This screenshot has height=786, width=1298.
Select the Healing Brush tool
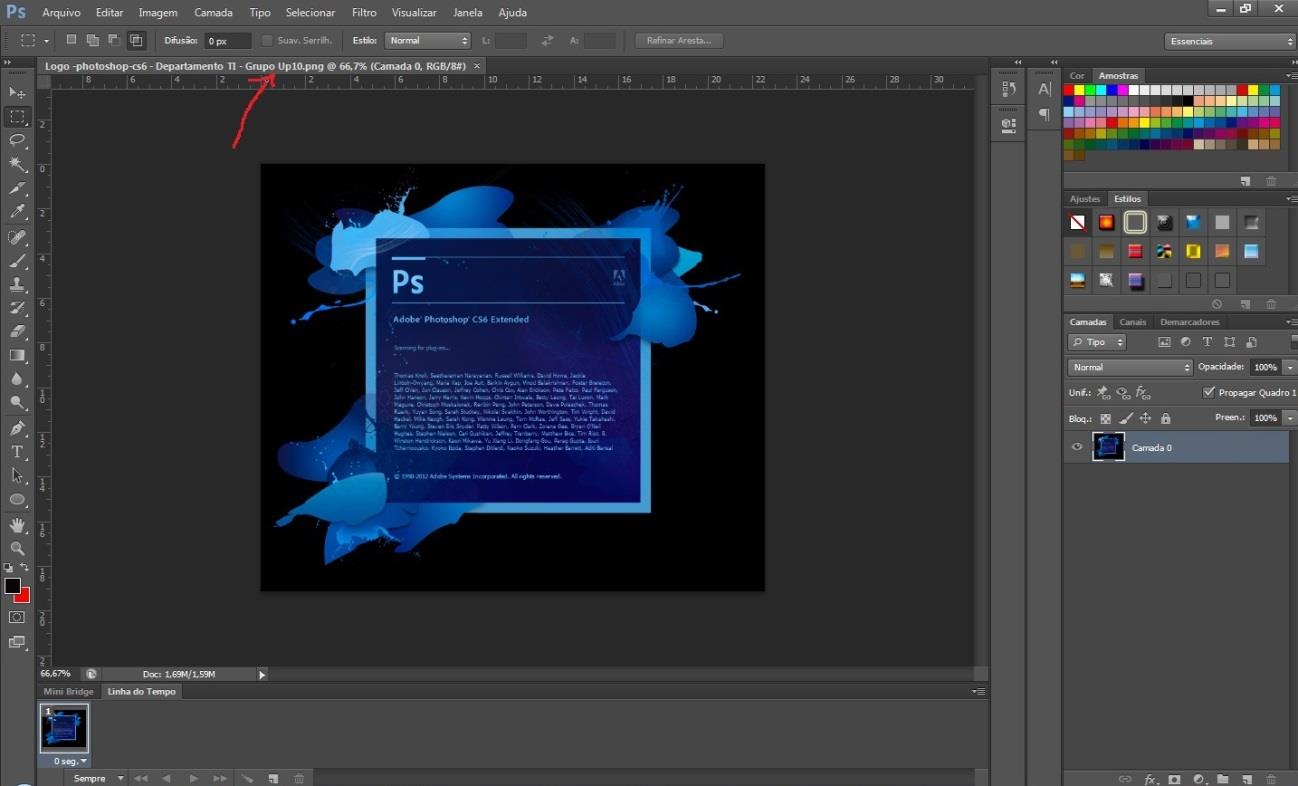pyautogui.click(x=17, y=237)
